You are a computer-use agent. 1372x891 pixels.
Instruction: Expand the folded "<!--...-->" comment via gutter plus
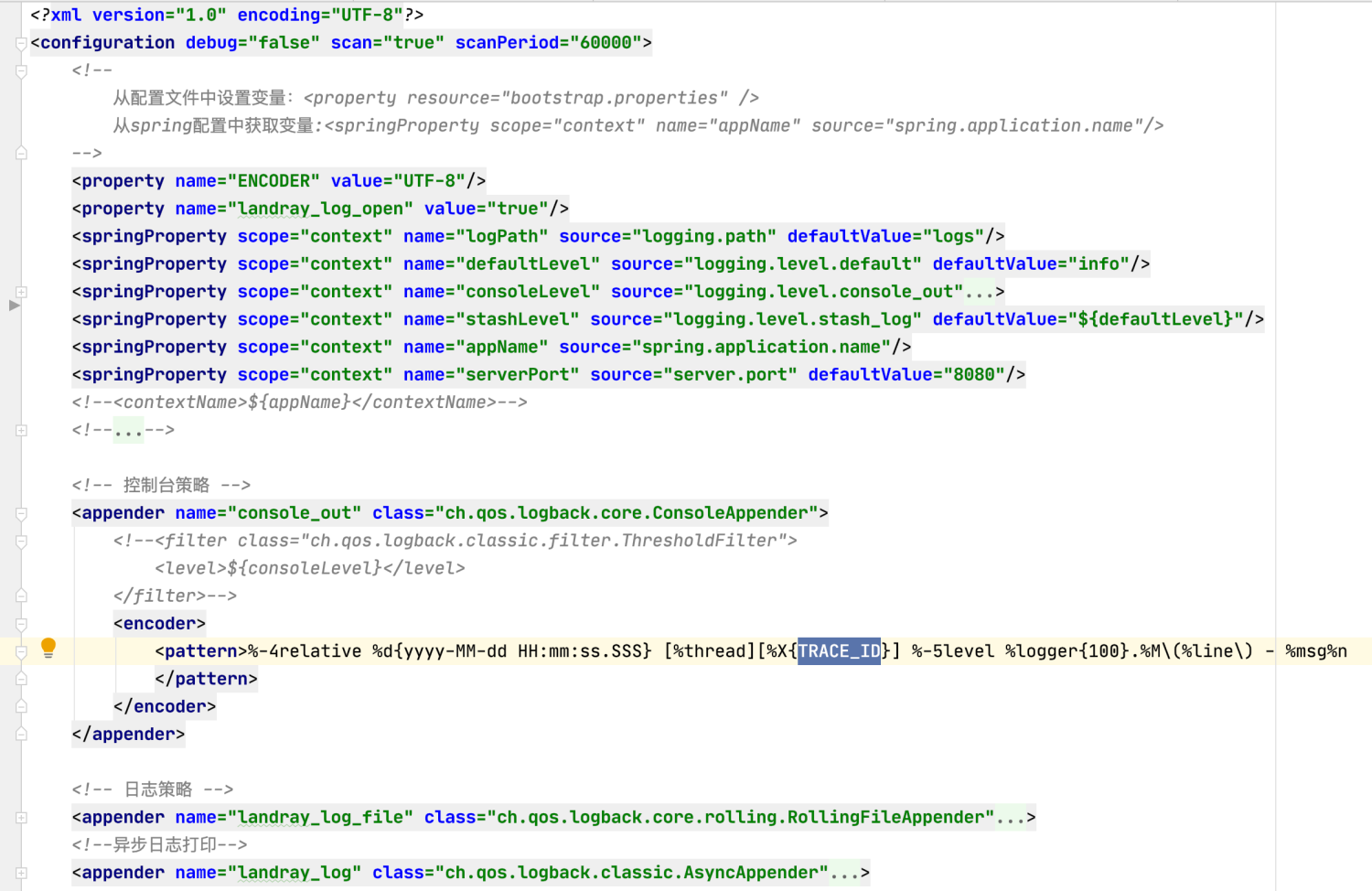[x=21, y=430]
